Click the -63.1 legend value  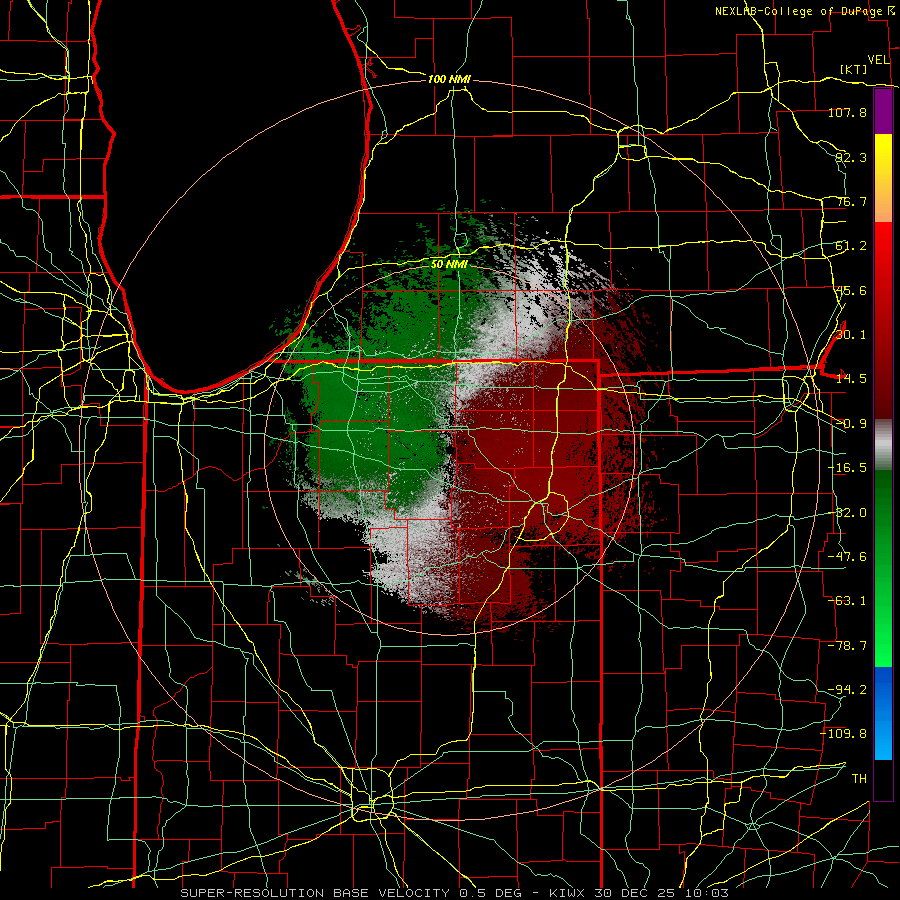click(x=847, y=601)
